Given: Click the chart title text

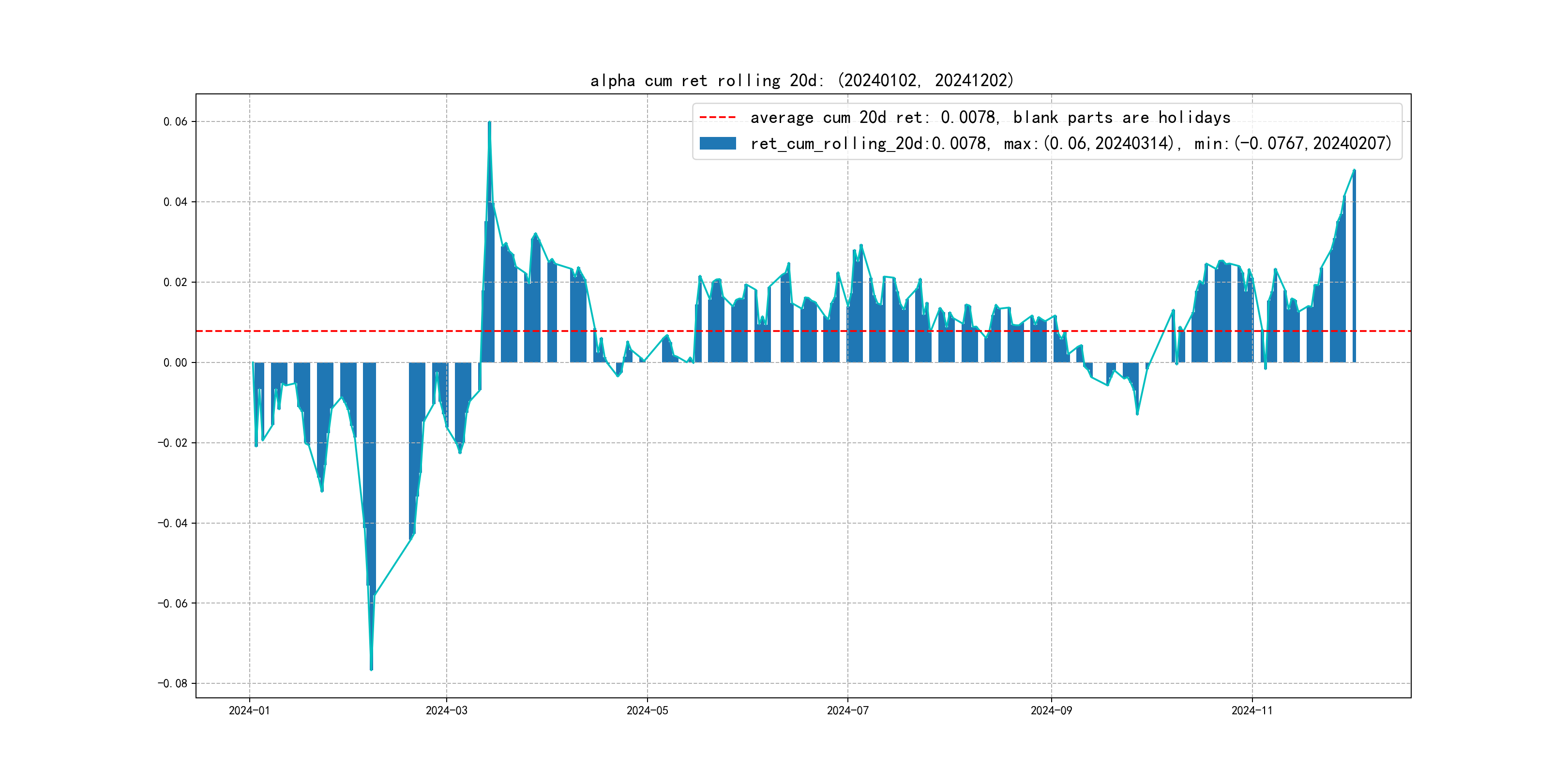Looking at the screenshot, I should (x=801, y=80).
